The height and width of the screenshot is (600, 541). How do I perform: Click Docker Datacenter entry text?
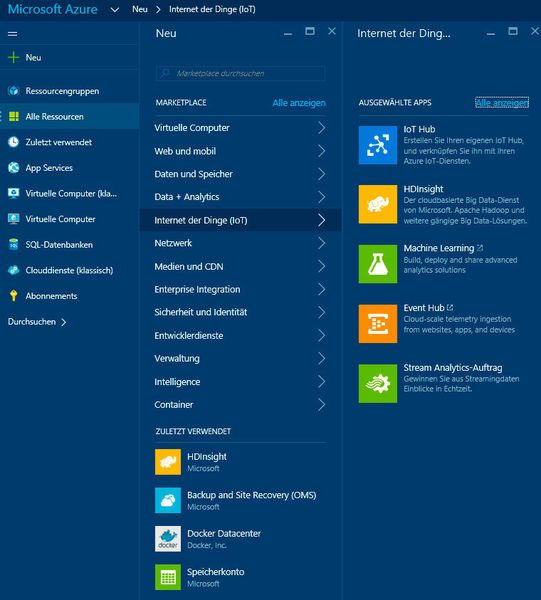tap(223, 533)
